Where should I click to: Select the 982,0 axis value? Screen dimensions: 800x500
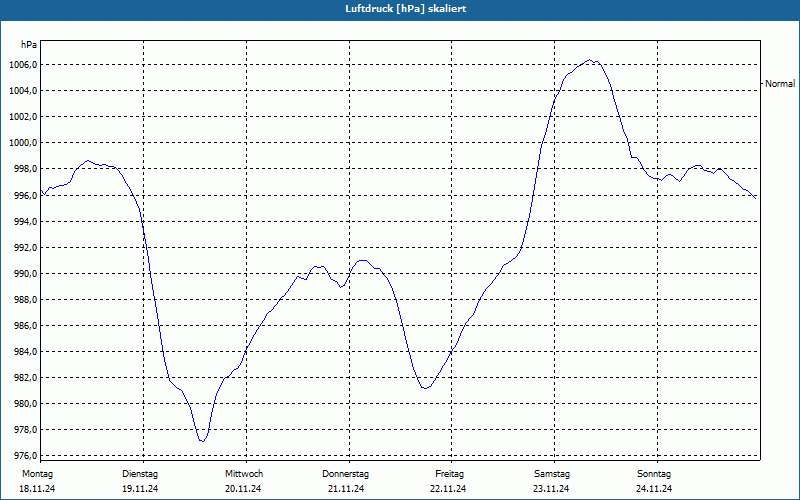[25, 378]
